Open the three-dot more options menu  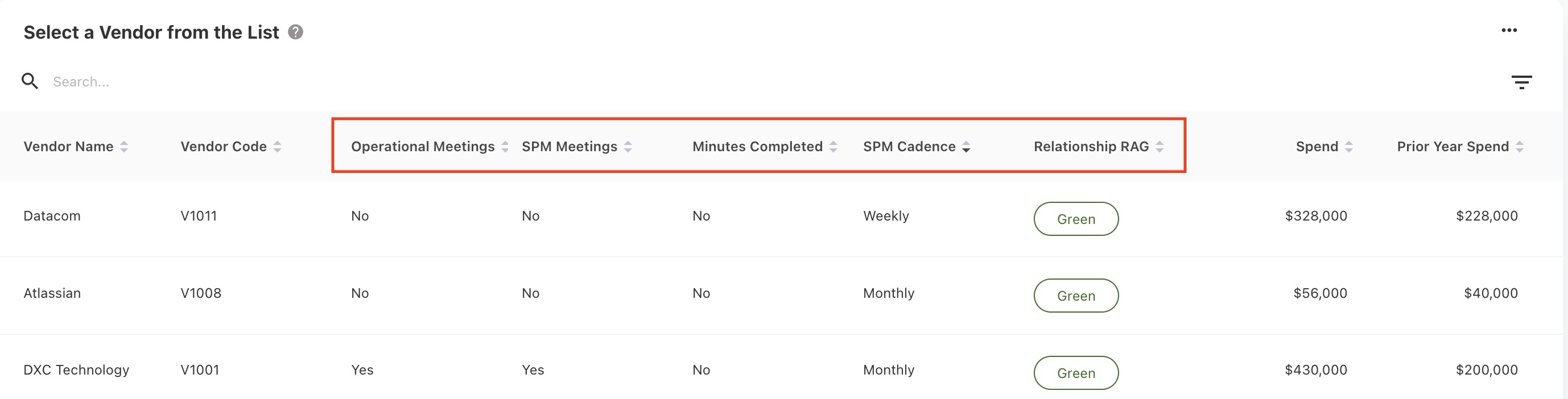click(1509, 31)
